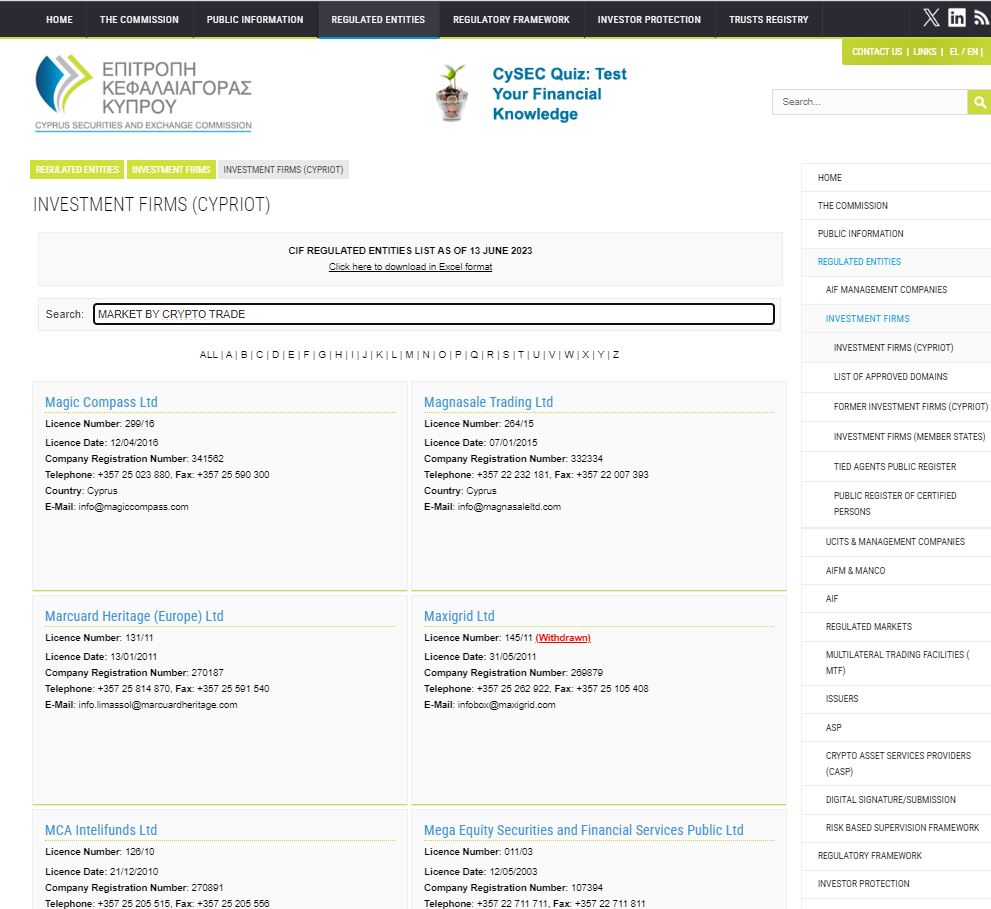Click the CONTACT US link
This screenshot has height=909, width=991.
877,52
